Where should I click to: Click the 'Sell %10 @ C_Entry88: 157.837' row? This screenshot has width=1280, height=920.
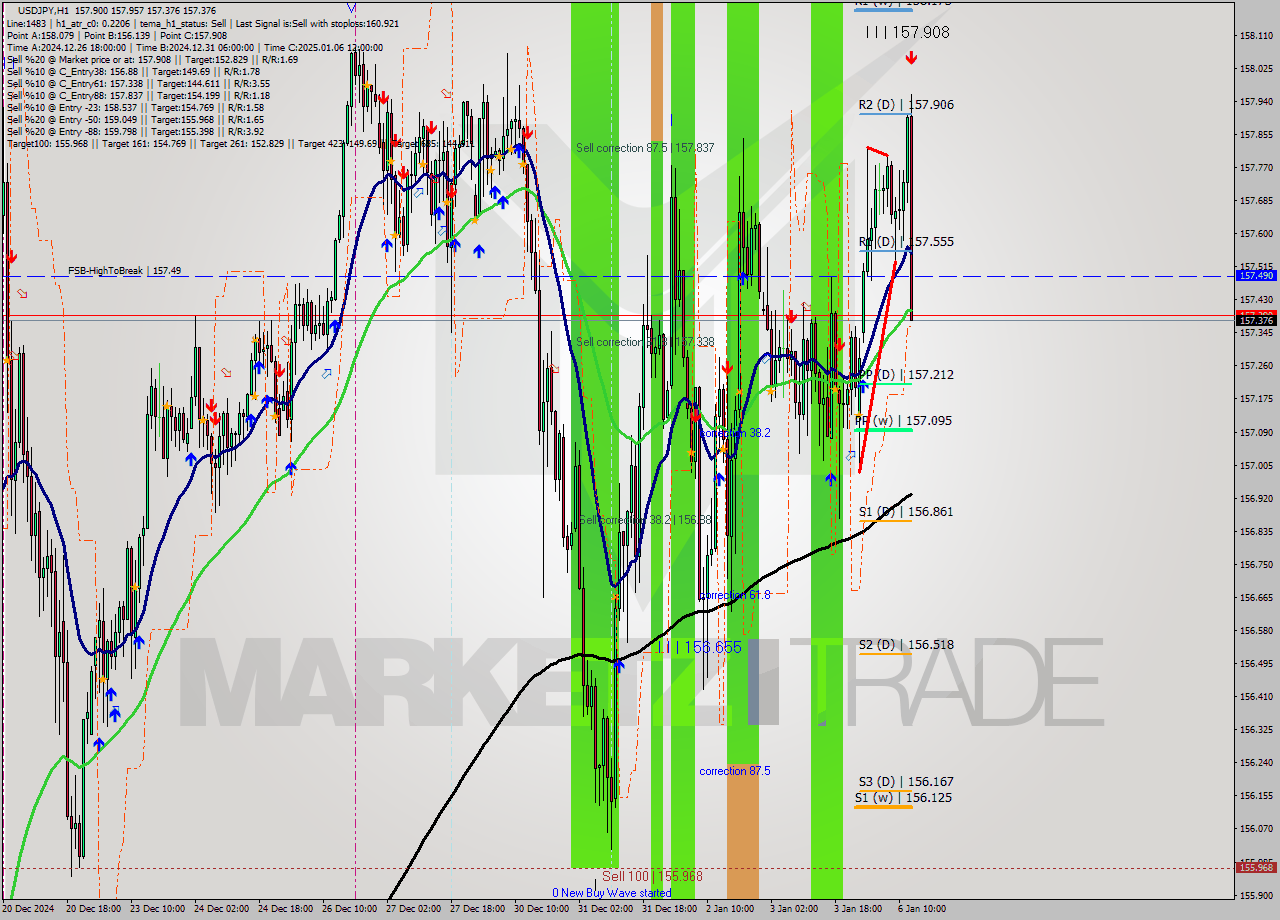point(138,95)
